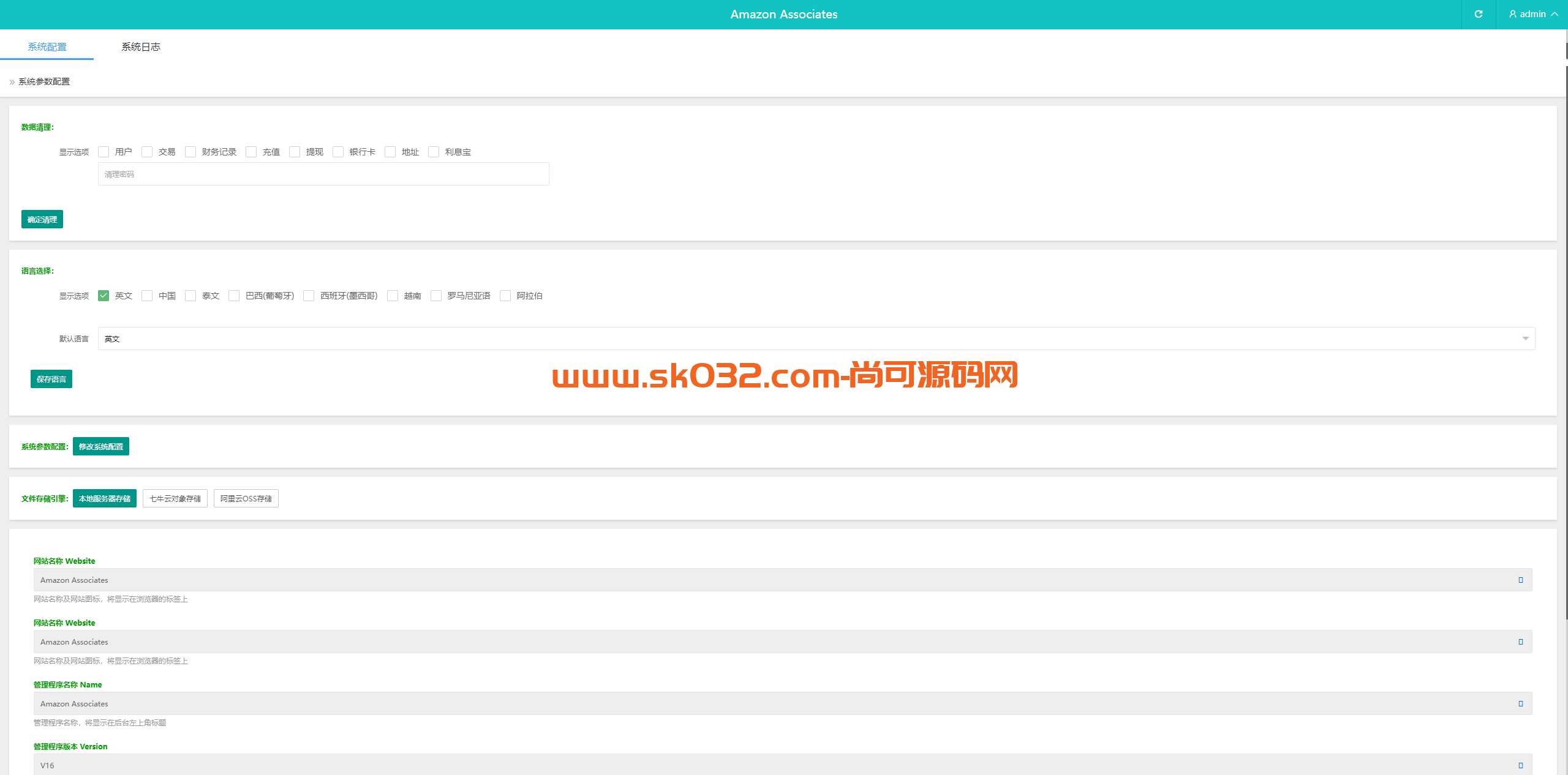Screen dimensions: 1568x775
Task: Click the 管理程序版本 Version field
Action: 783,765
